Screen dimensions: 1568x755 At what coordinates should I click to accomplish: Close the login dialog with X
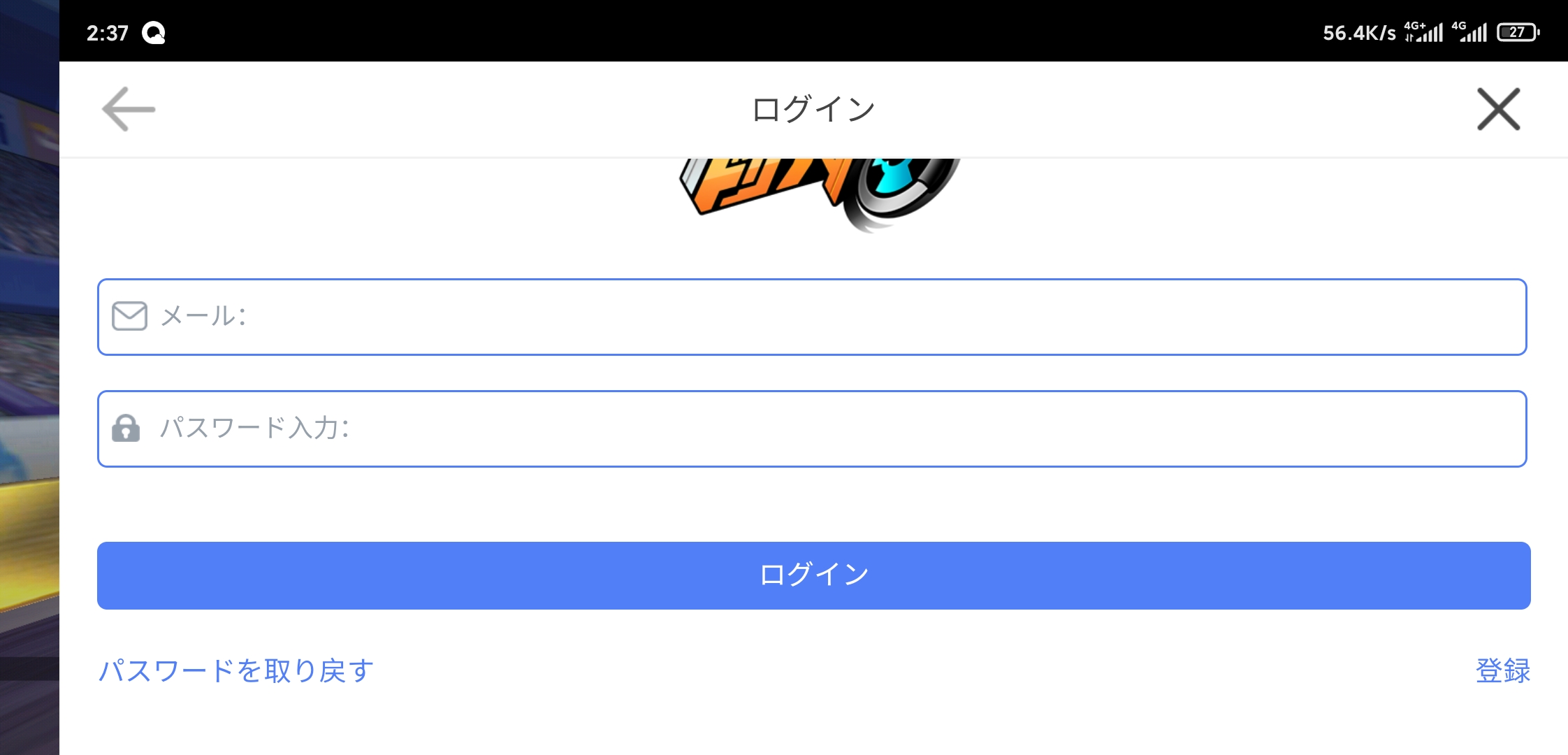(x=1499, y=109)
